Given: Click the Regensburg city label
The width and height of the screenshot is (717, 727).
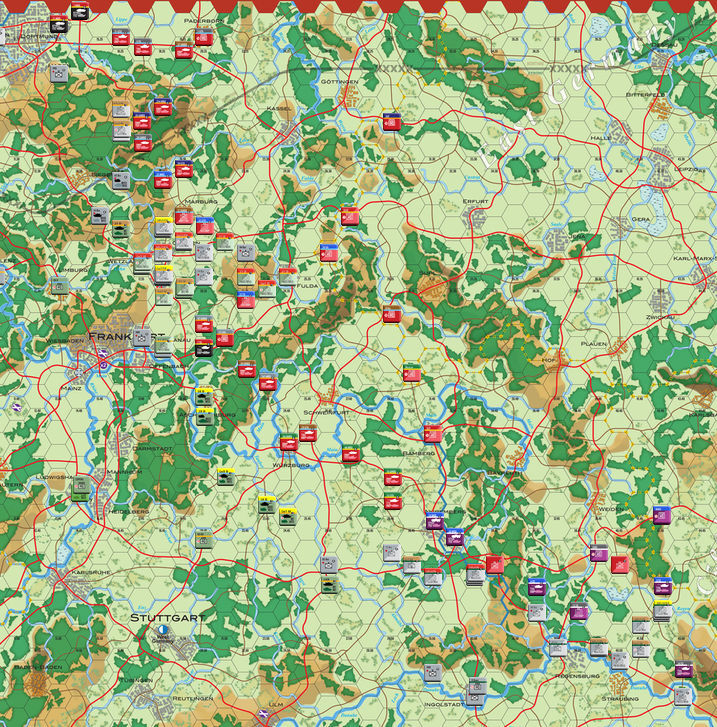Looking at the screenshot, I should click(577, 676).
